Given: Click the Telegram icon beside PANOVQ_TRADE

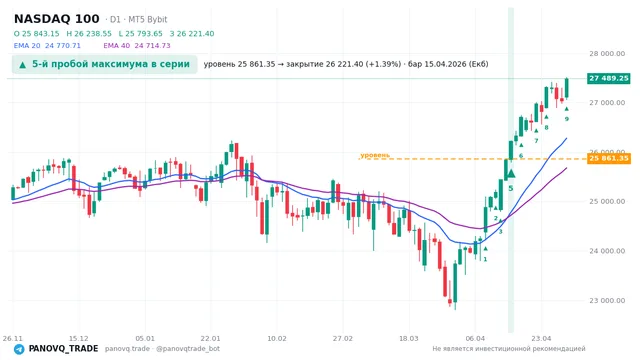Looking at the screenshot, I should [x=19, y=349].
